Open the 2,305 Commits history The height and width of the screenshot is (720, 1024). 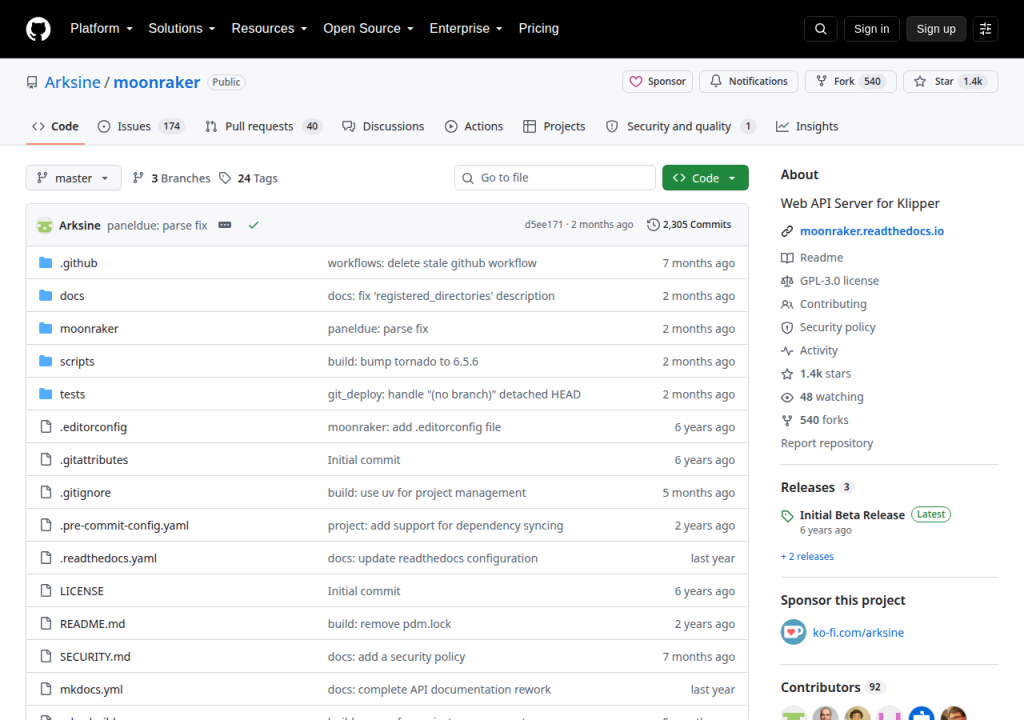pyautogui.click(x=689, y=225)
